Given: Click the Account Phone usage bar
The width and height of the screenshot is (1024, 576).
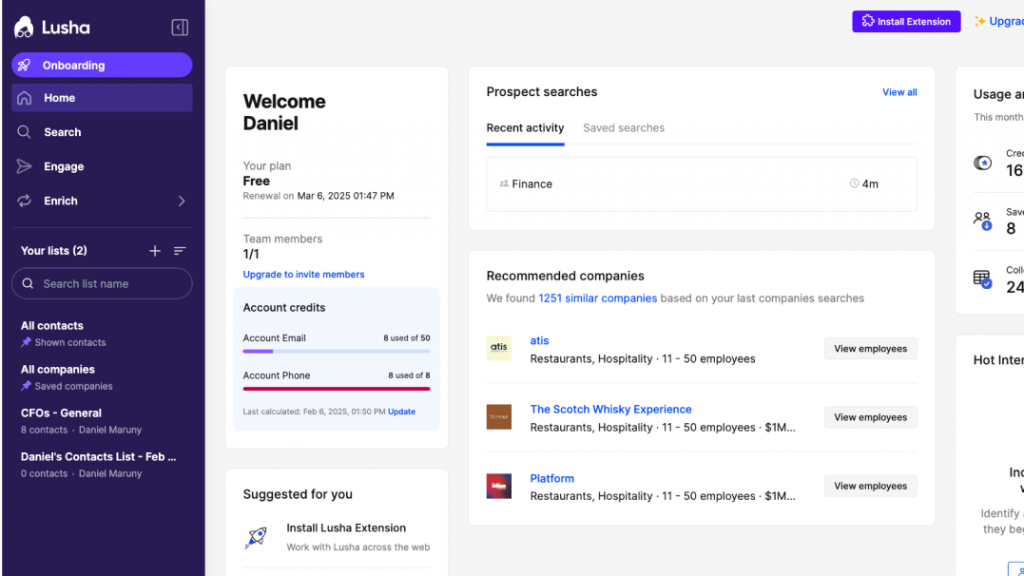Looking at the screenshot, I should (336, 389).
